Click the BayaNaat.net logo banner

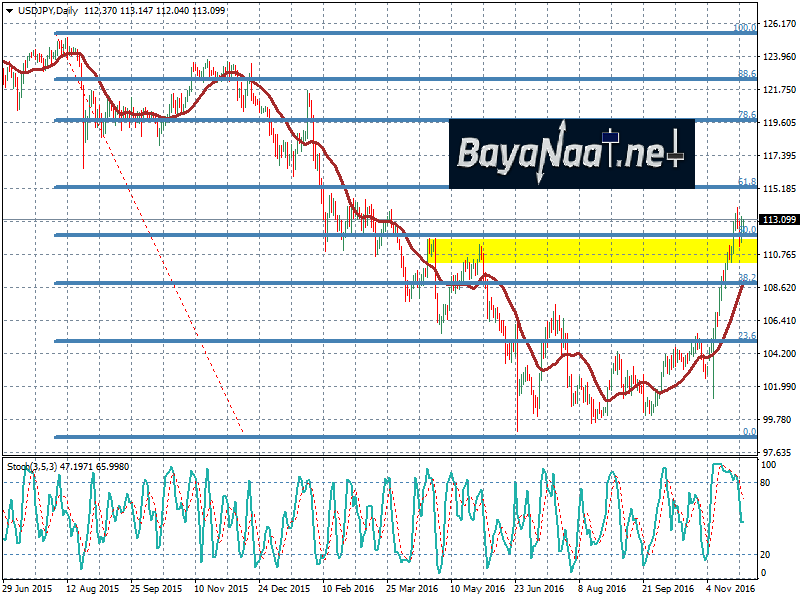point(570,154)
